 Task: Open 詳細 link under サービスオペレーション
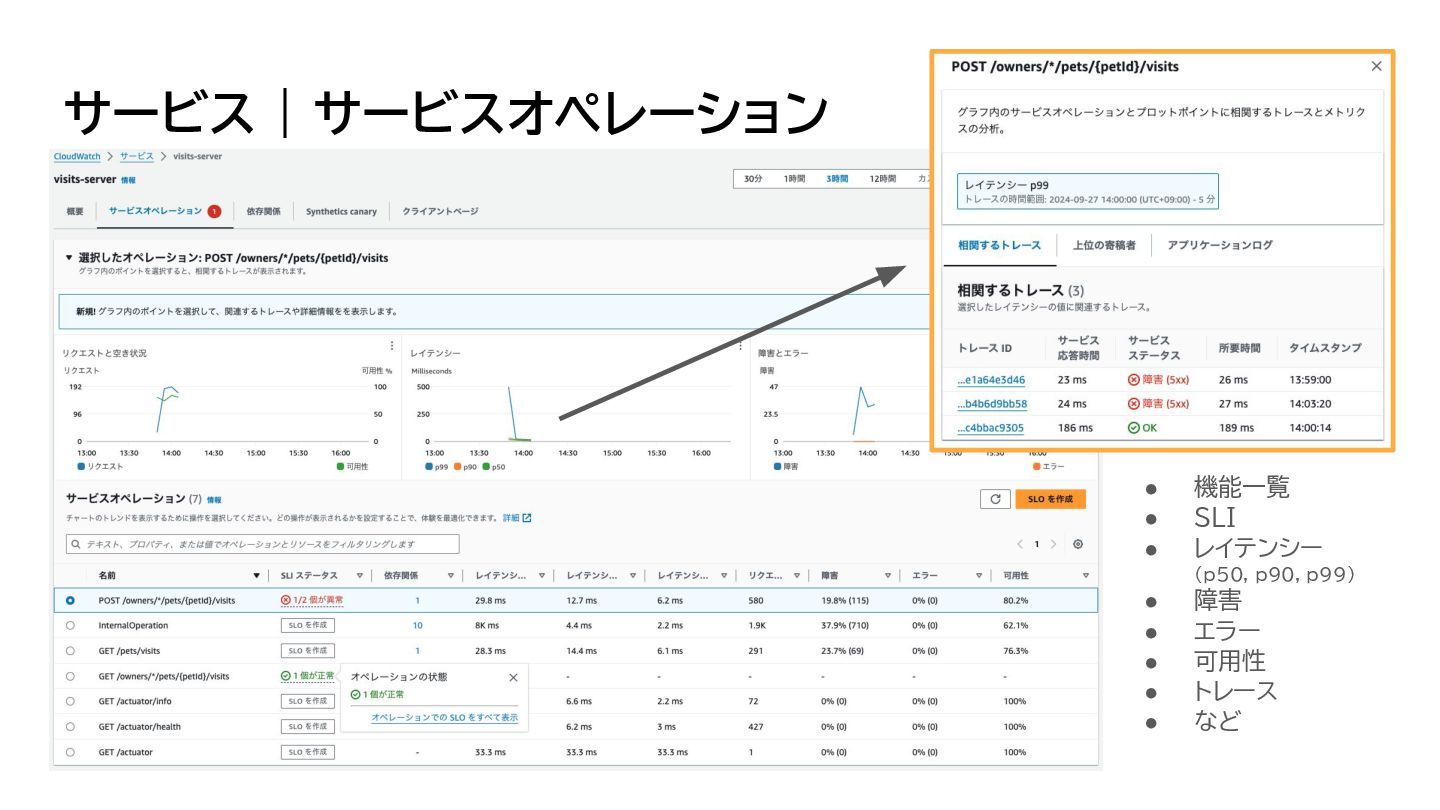point(511,518)
